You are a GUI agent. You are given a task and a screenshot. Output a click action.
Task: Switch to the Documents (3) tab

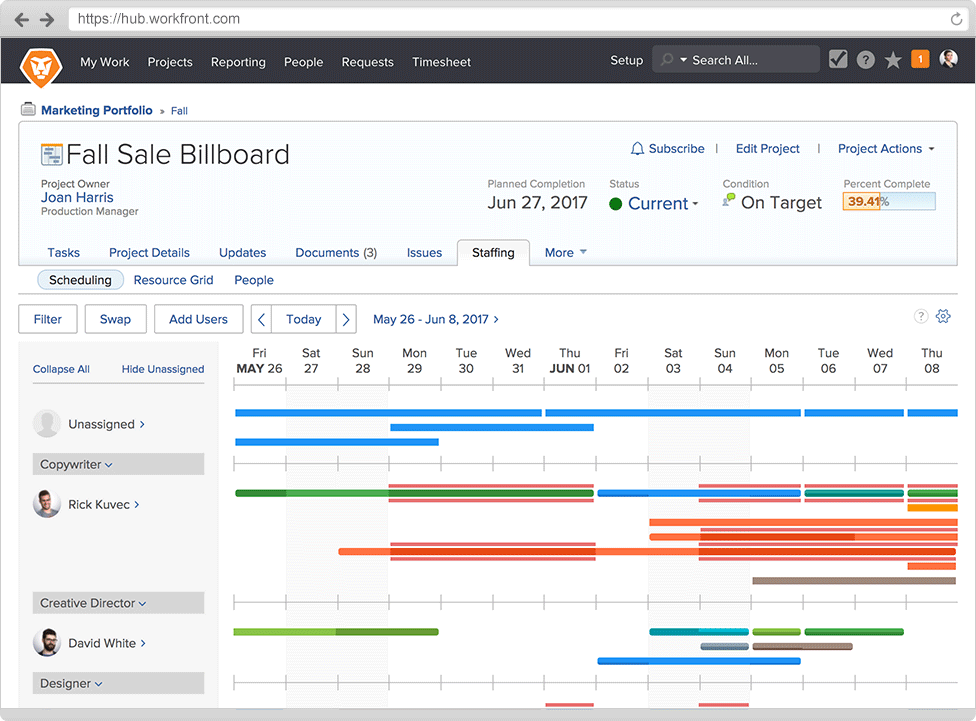coord(336,253)
